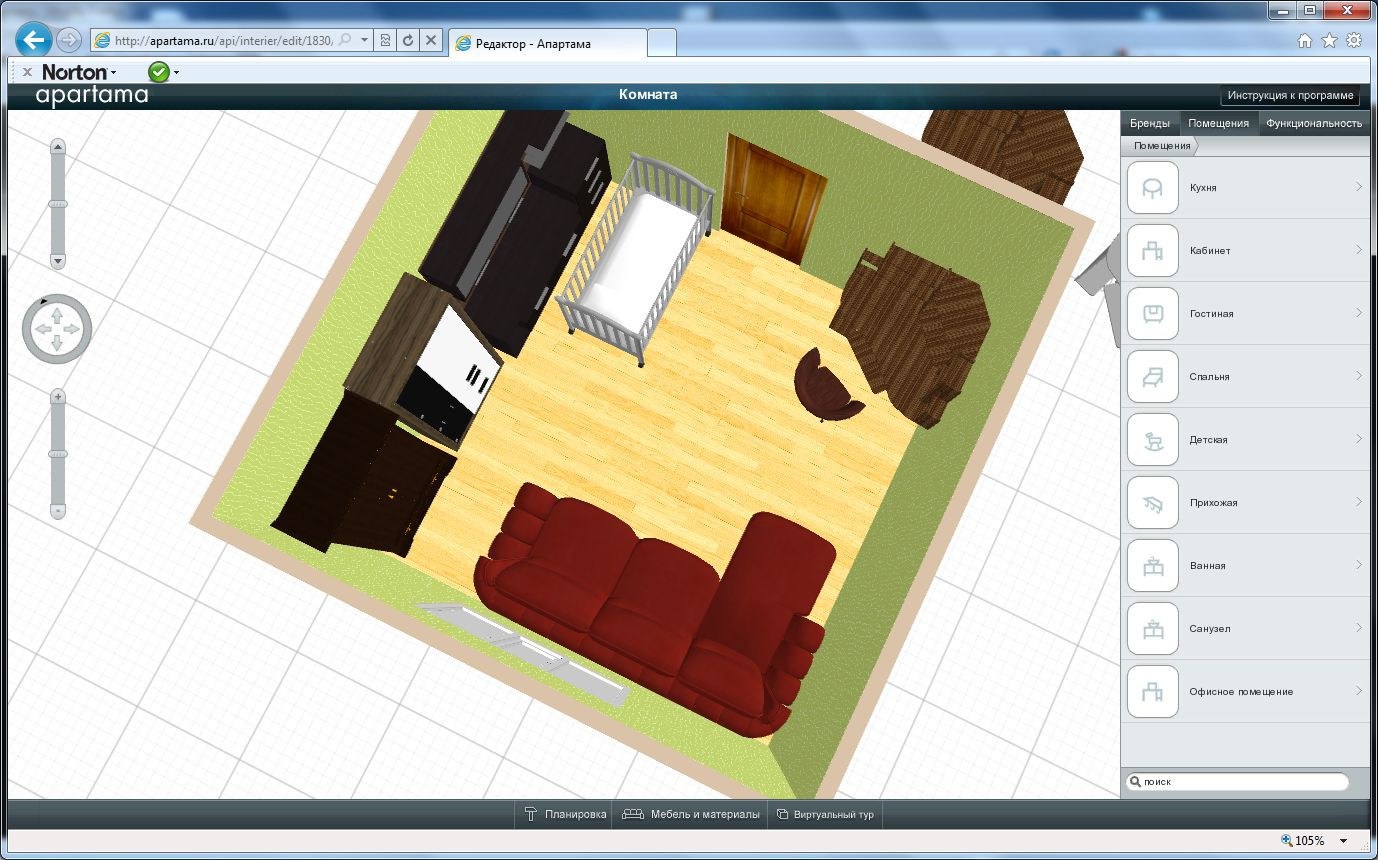The image size is (1378, 860).
Task: Click the zoom slider plus end
Action: click(58, 397)
